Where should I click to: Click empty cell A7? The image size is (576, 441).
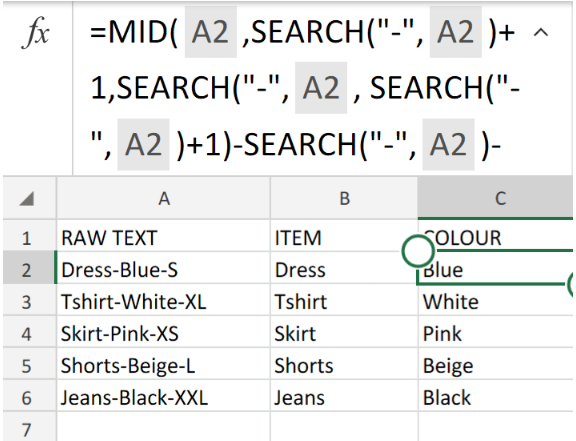163,427
